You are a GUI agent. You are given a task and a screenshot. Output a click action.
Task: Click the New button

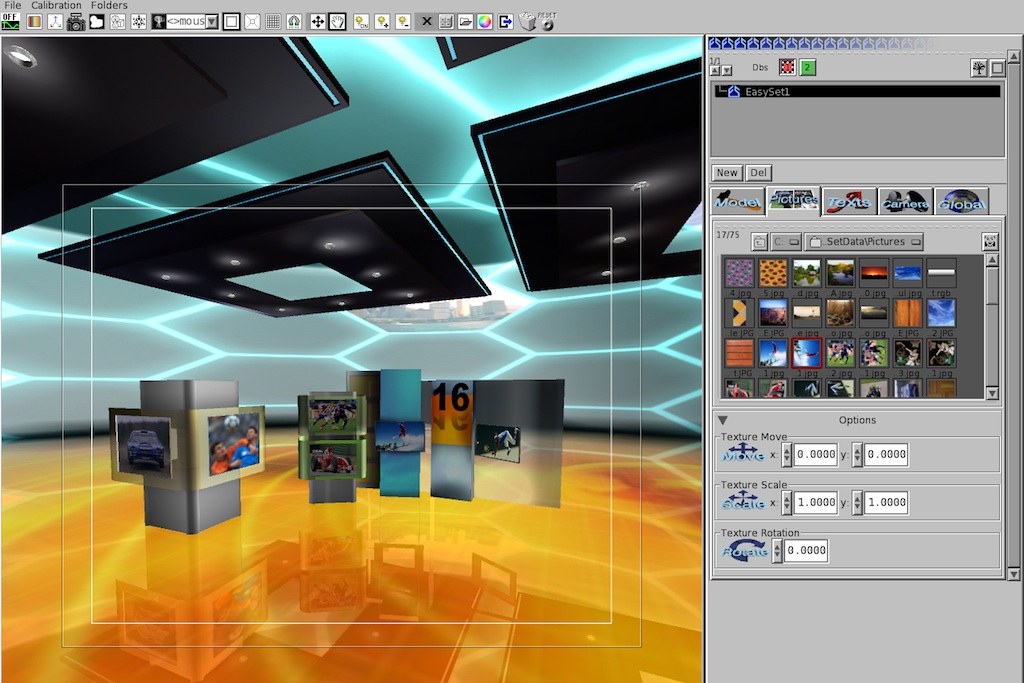click(727, 173)
